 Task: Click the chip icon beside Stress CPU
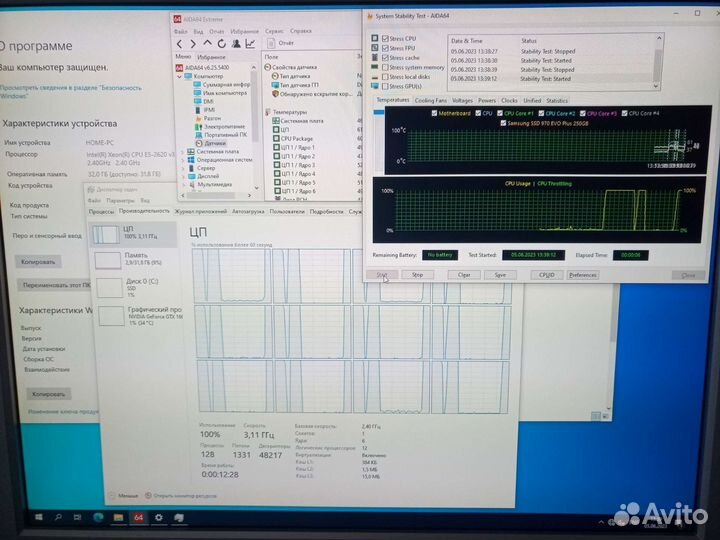(375, 38)
